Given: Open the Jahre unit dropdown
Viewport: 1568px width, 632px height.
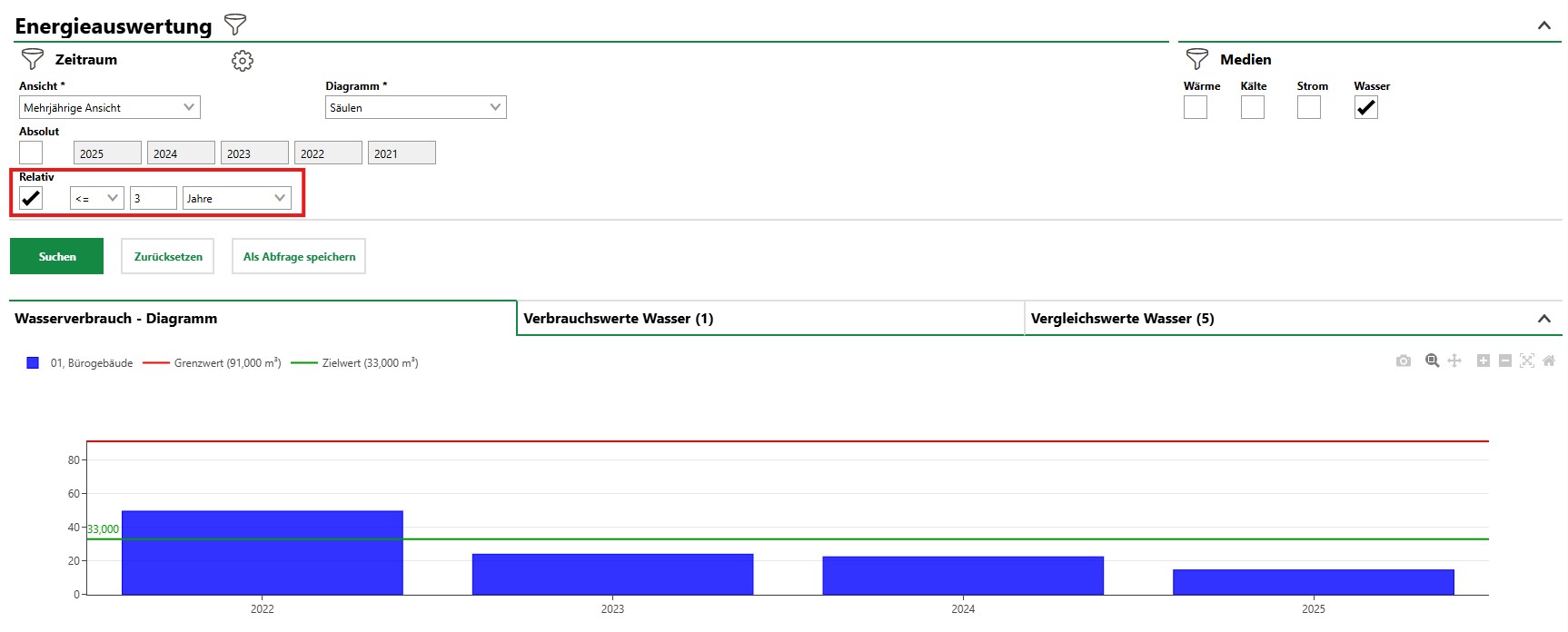Looking at the screenshot, I should (237, 198).
